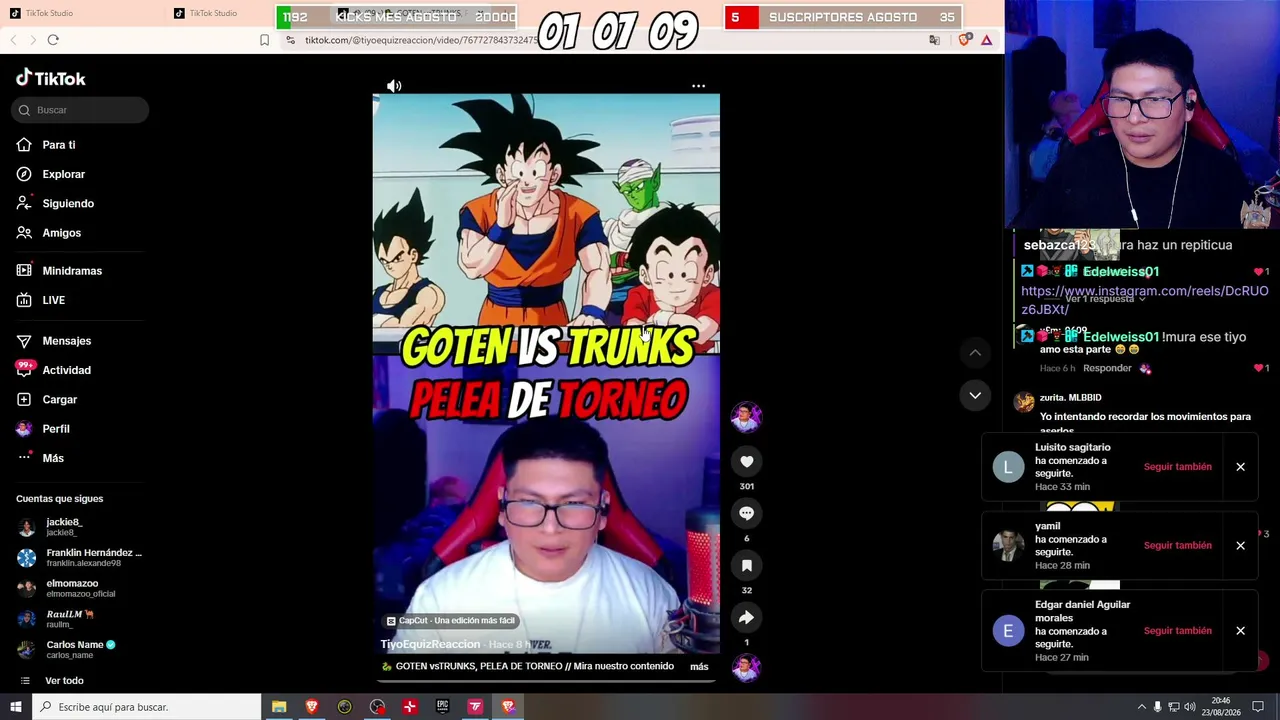Click the Perfil avatar icon
The image size is (1280, 720).
point(24,428)
